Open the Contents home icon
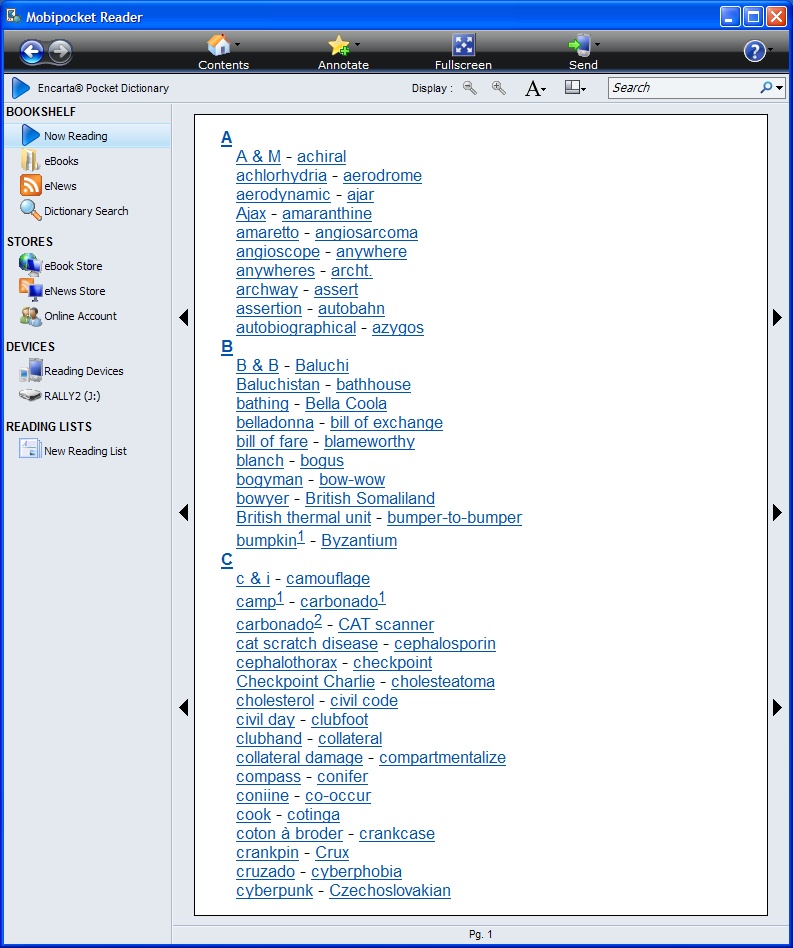The image size is (793, 948). tap(219, 45)
